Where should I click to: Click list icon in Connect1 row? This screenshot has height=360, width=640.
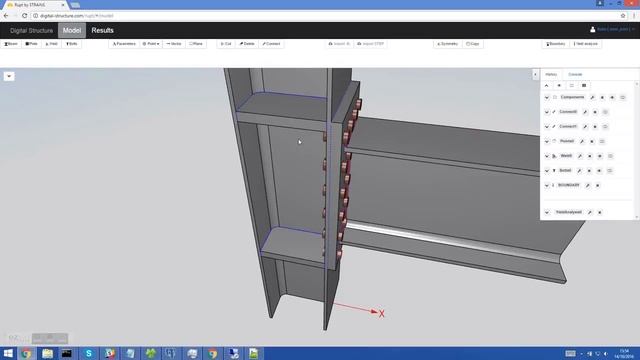coord(605,127)
